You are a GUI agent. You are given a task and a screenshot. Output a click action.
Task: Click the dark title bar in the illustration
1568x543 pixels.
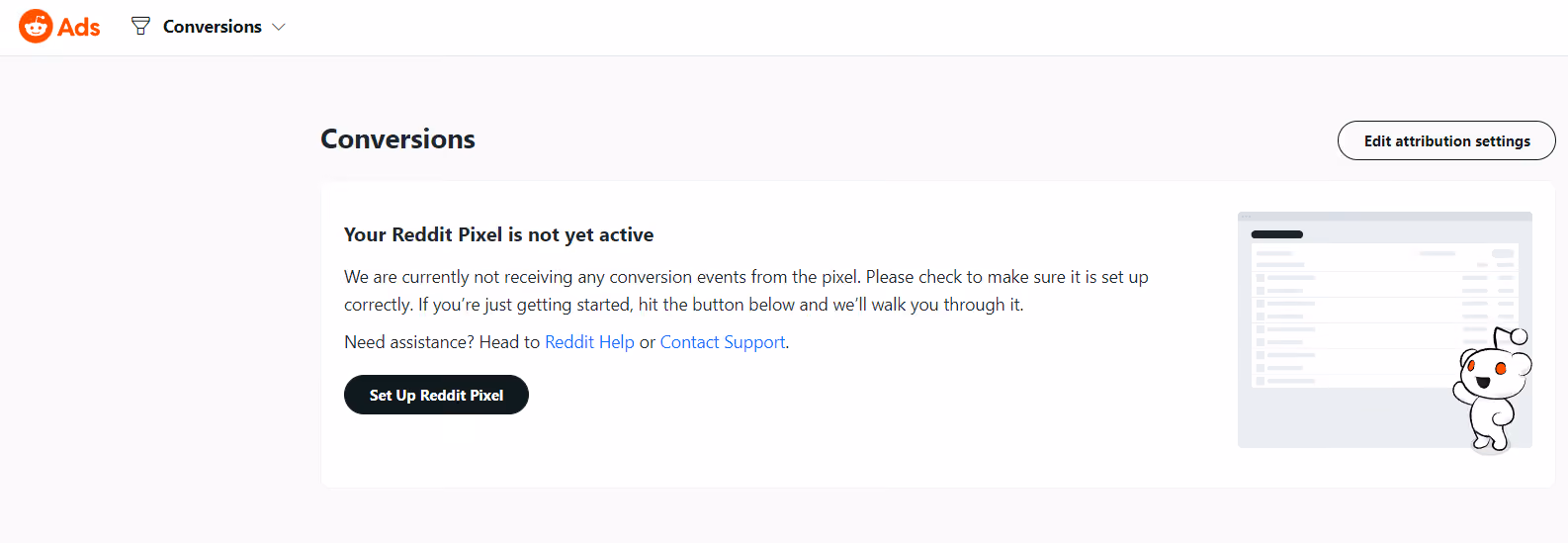click(x=1277, y=234)
